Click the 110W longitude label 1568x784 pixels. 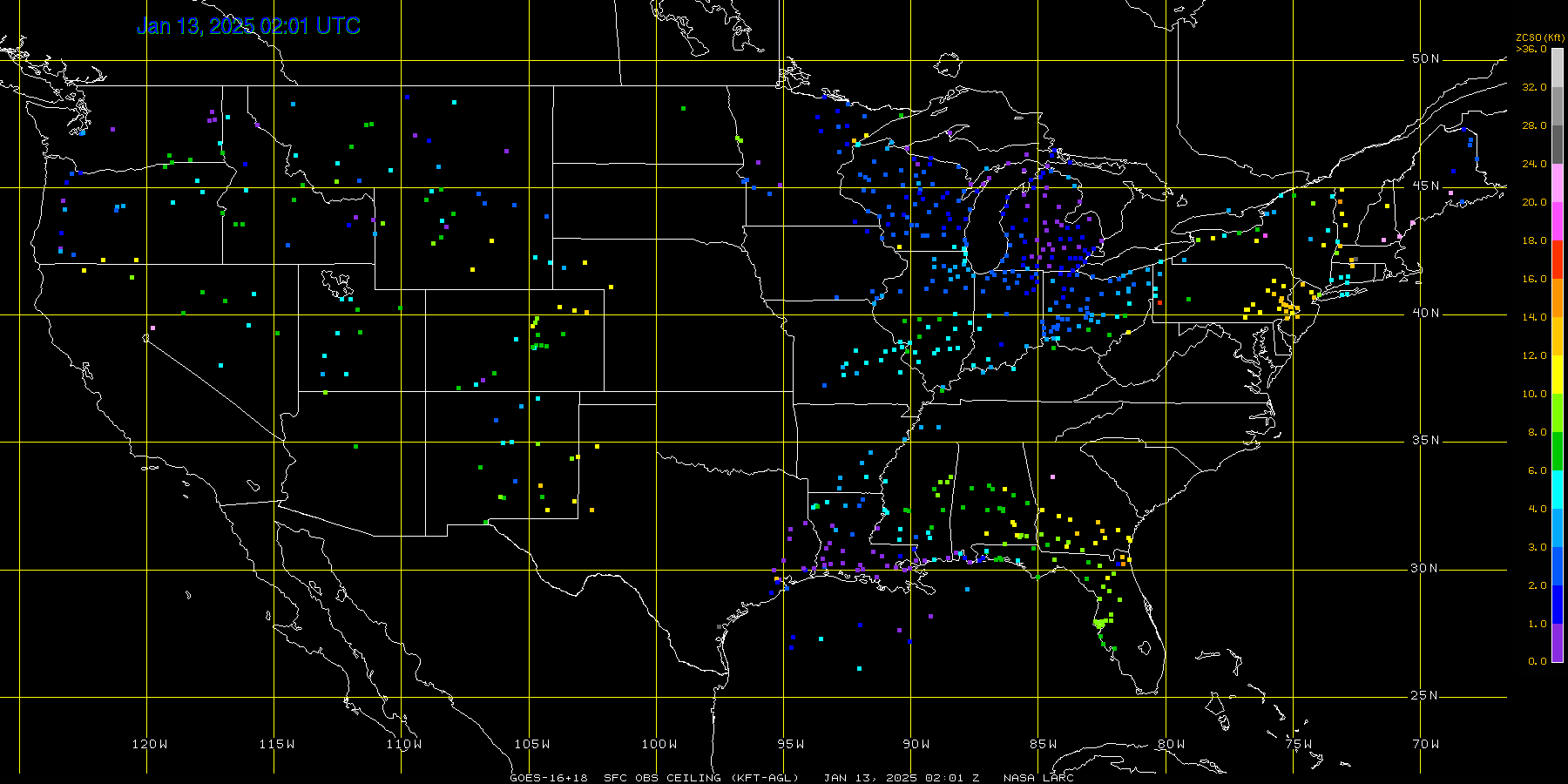tap(404, 744)
